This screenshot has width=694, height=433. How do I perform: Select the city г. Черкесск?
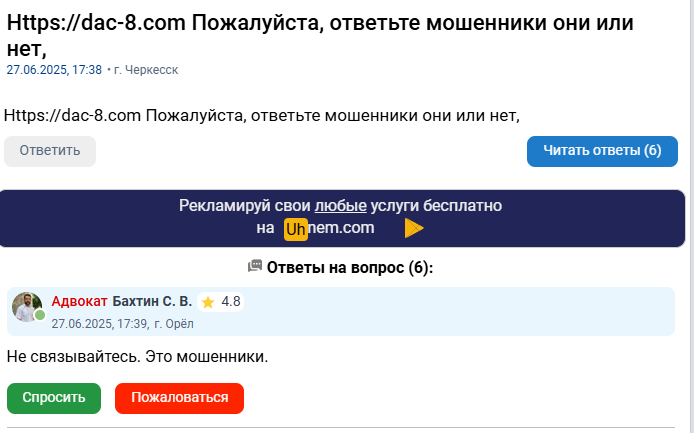point(146,70)
